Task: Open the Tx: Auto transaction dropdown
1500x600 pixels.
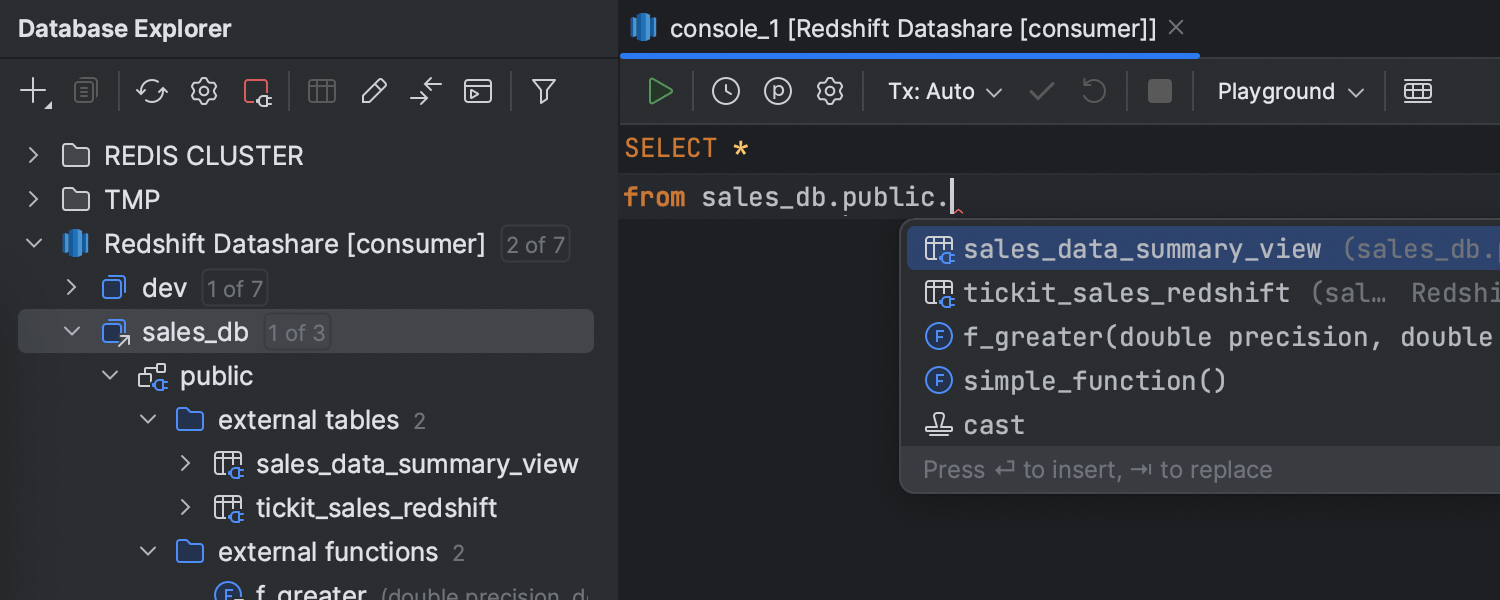Action: click(x=944, y=92)
